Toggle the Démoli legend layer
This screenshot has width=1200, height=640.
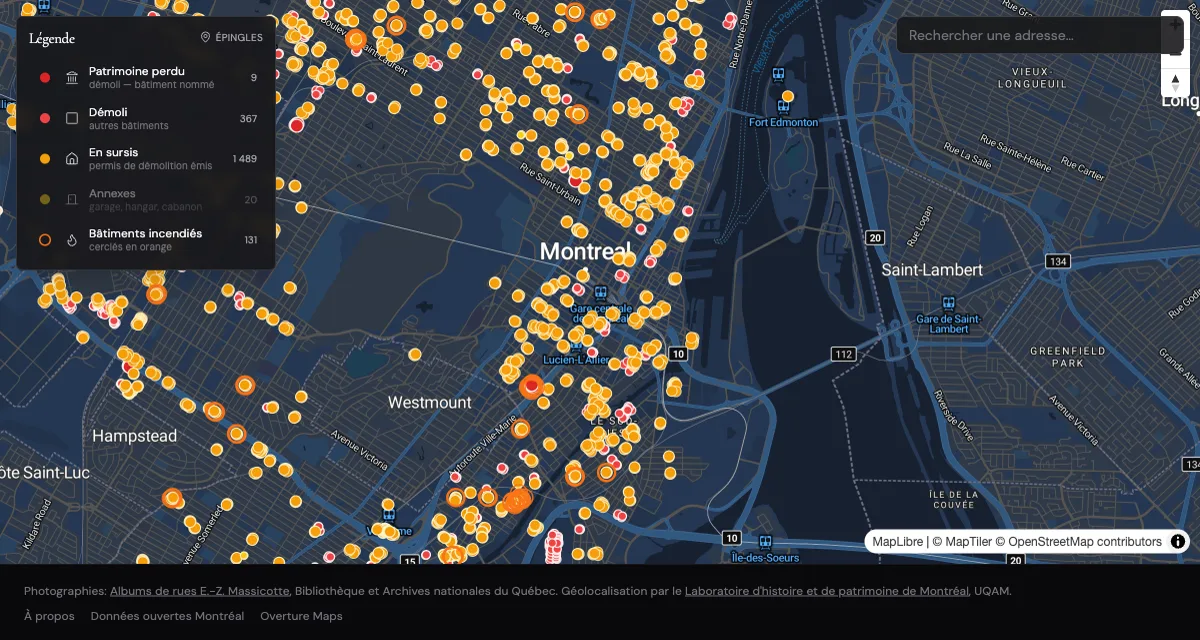[146, 118]
